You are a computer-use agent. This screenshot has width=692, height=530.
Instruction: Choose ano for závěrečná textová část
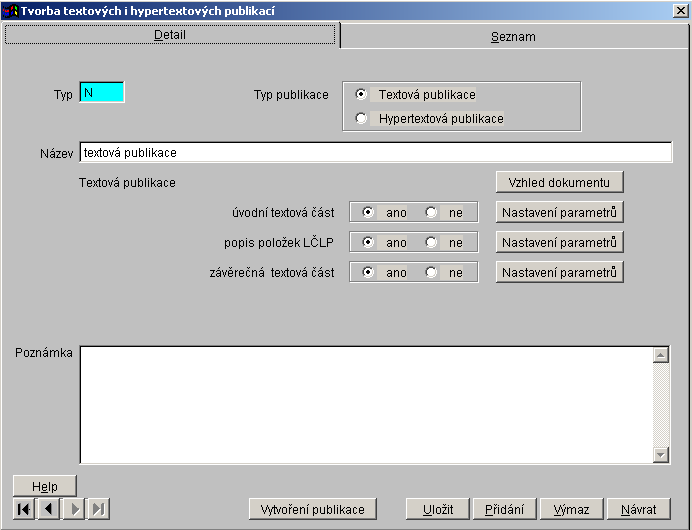[368, 273]
